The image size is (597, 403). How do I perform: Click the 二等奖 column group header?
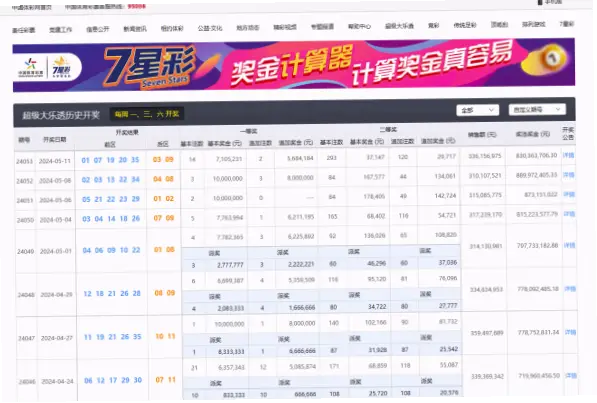(x=388, y=130)
